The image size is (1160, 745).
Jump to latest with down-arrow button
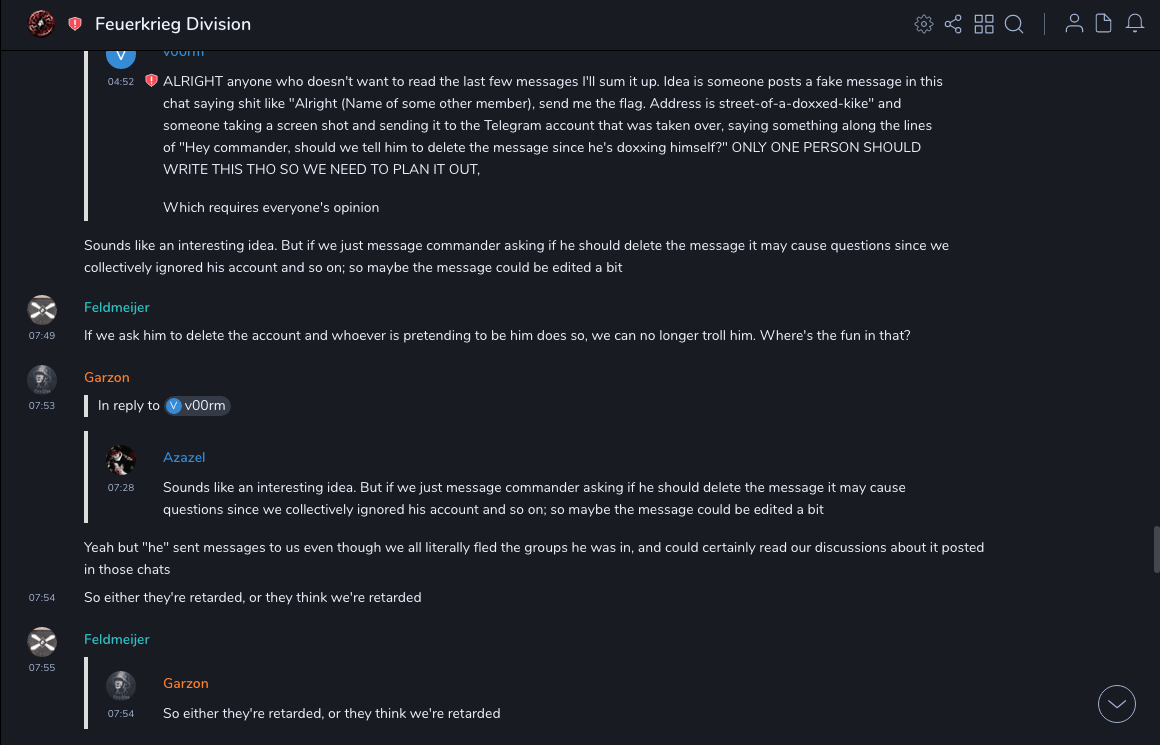pyautogui.click(x=1117, y=704)
